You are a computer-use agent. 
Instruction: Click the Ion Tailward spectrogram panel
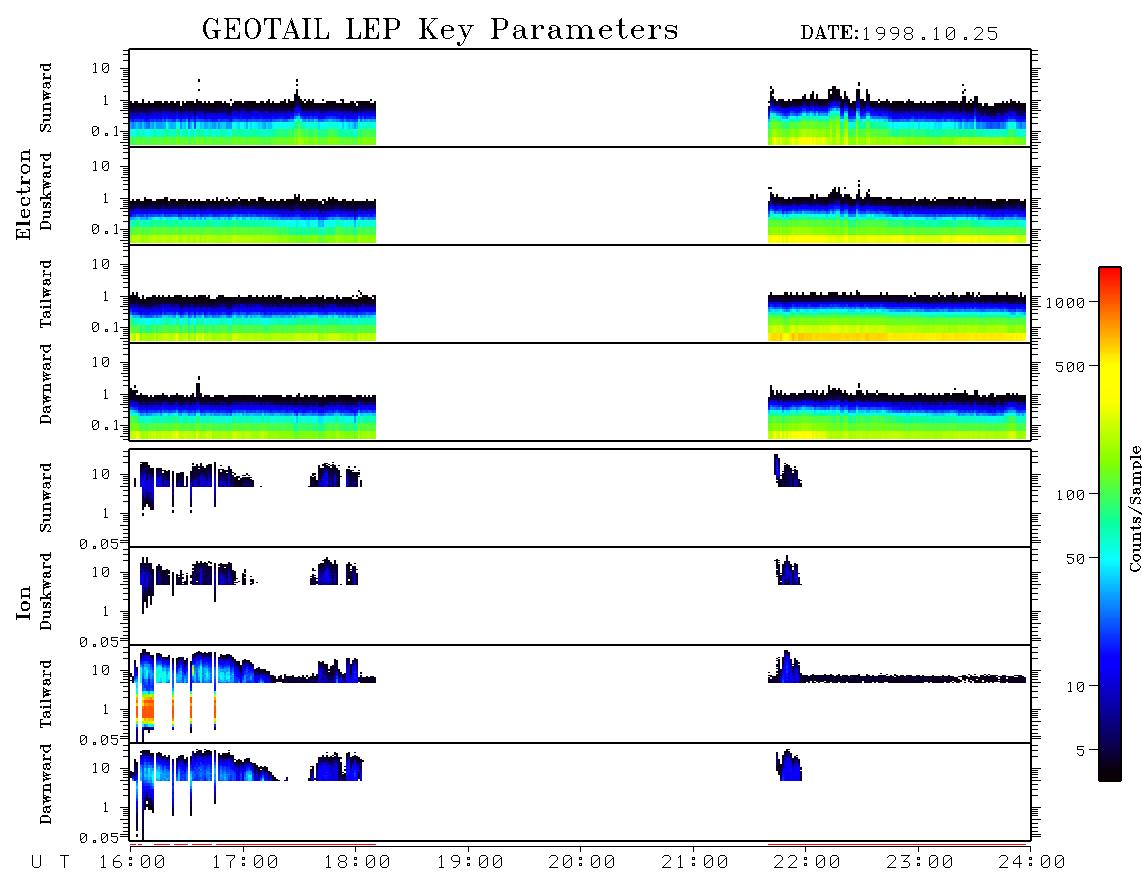click(x=580, y=694)
